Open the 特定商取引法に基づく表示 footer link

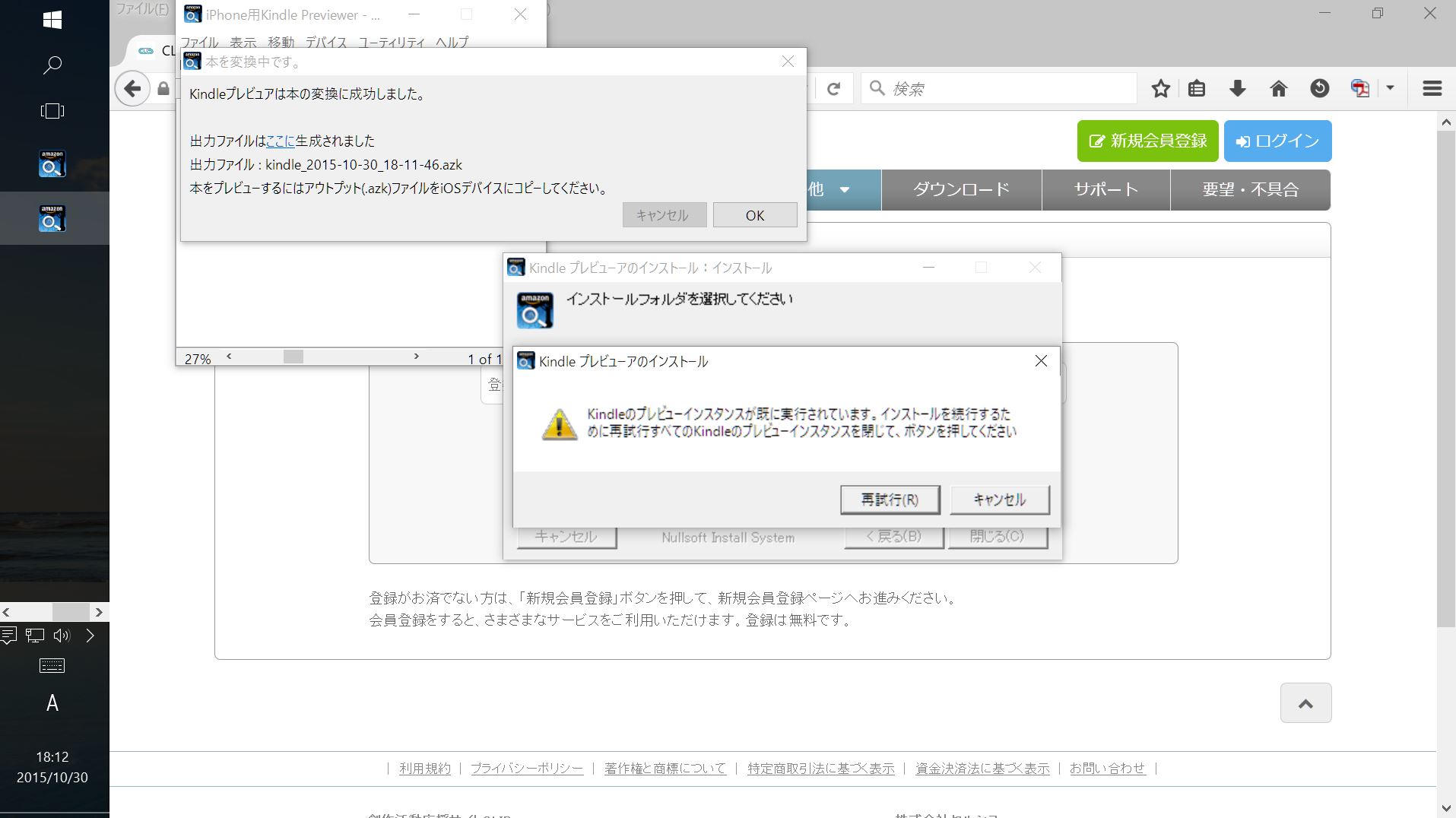[821, 769]
